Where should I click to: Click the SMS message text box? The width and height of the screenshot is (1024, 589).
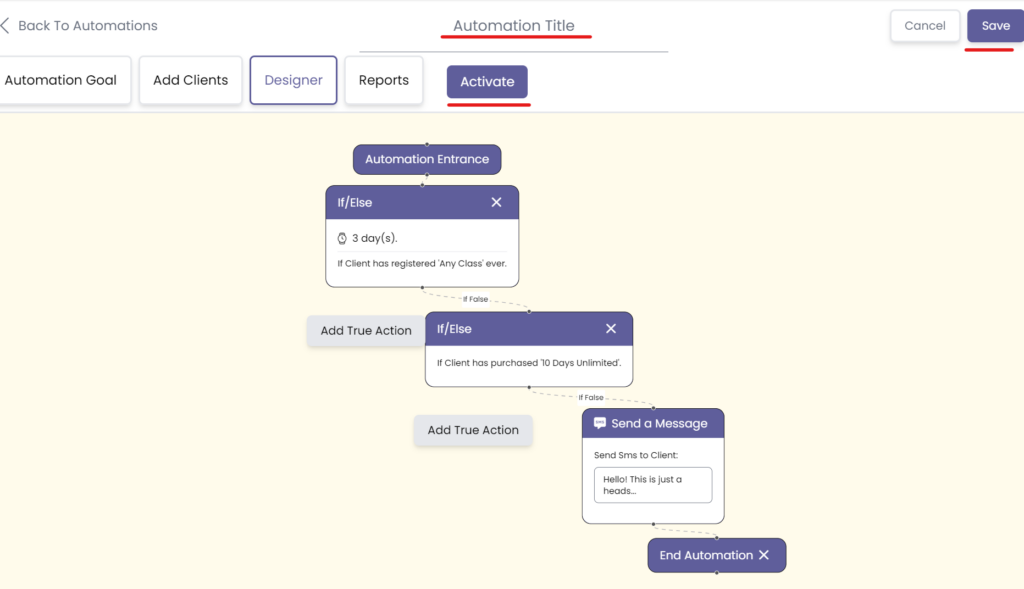coord(652,485)
